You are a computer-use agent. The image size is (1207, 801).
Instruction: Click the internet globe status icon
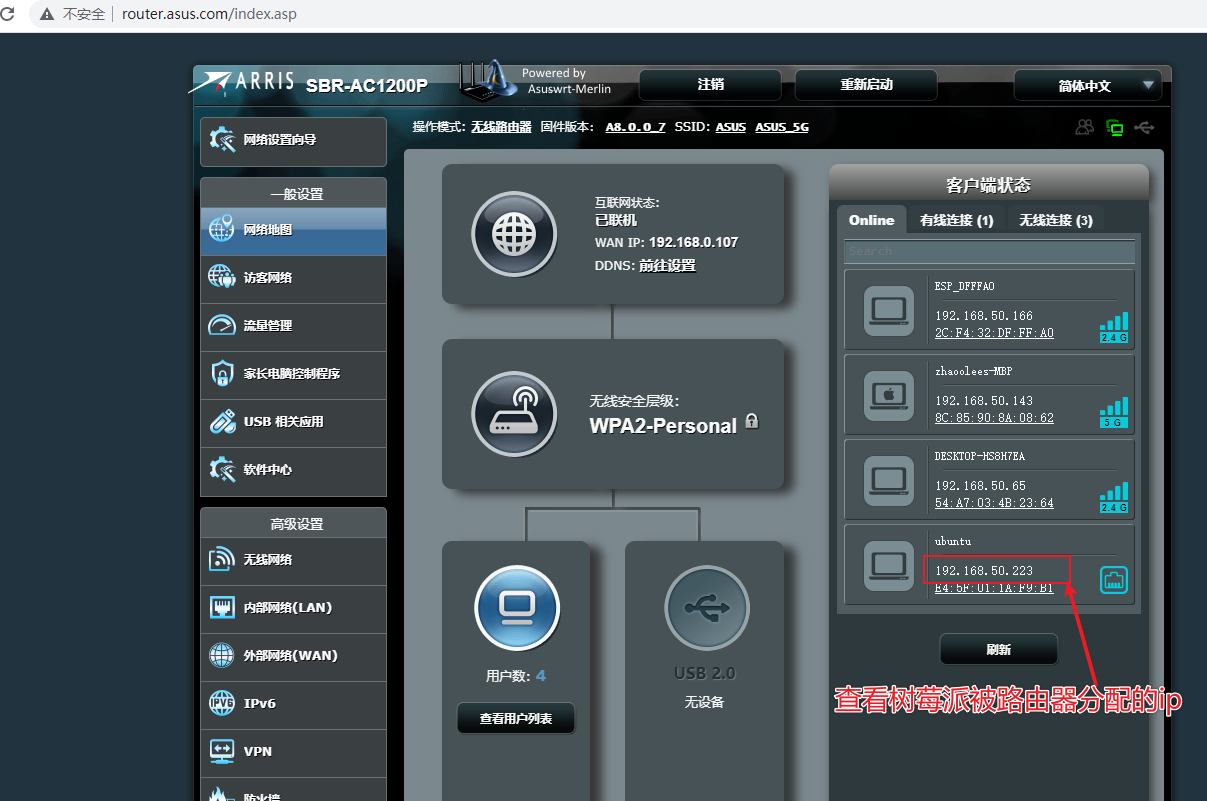(514, 234)
